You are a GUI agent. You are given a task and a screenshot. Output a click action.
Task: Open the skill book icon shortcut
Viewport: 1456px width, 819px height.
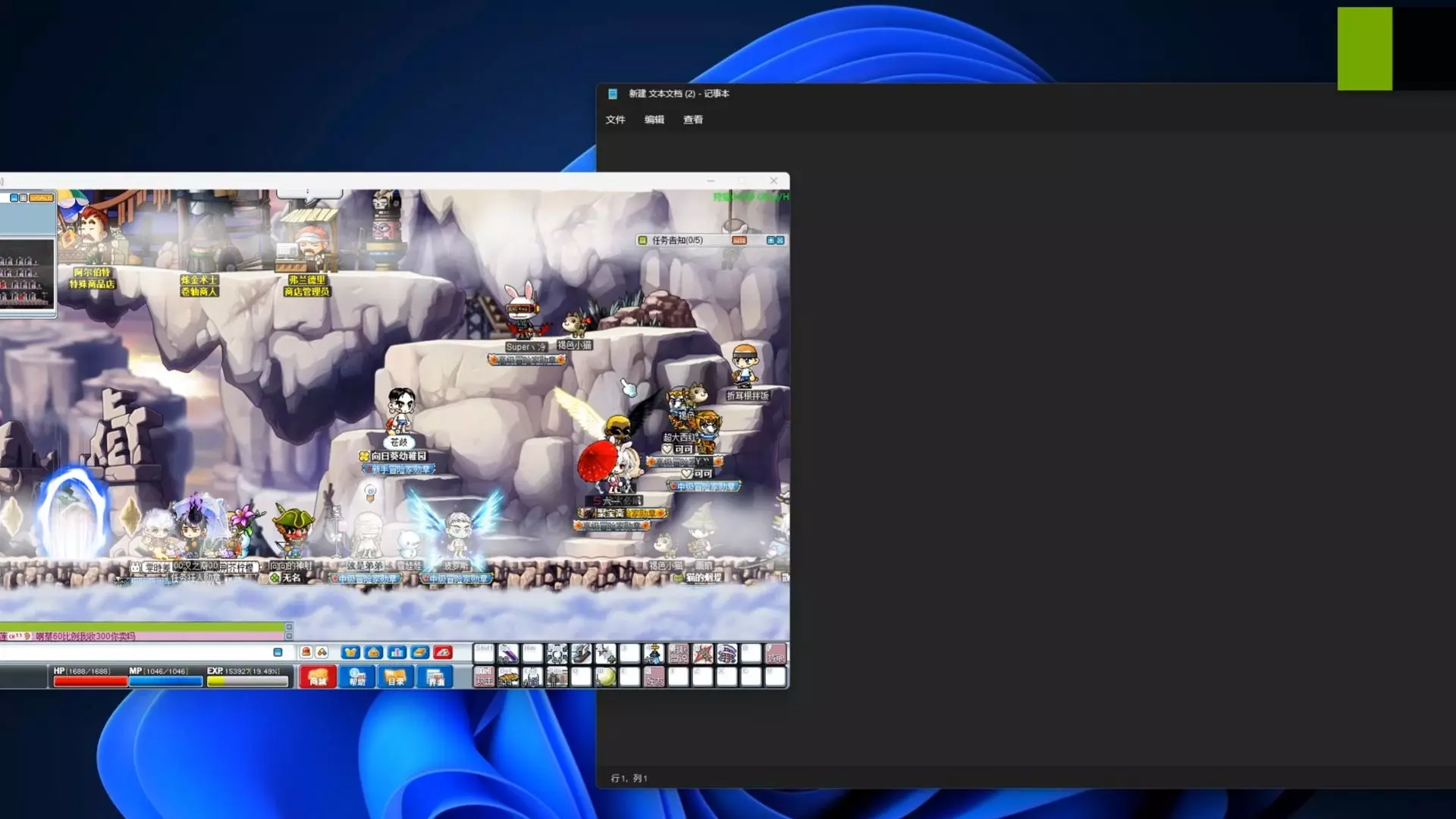point(420,652)
